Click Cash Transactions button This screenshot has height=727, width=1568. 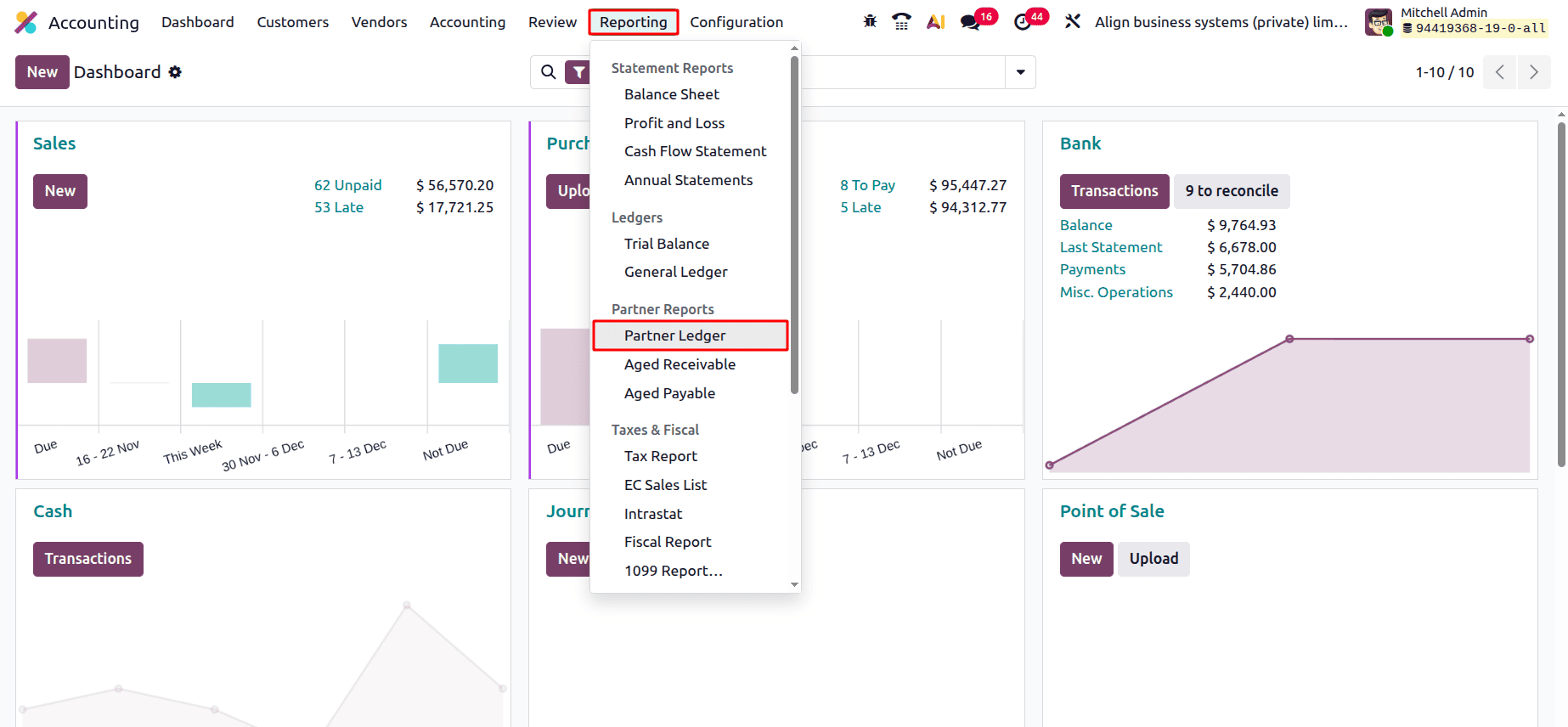[88, 559]
